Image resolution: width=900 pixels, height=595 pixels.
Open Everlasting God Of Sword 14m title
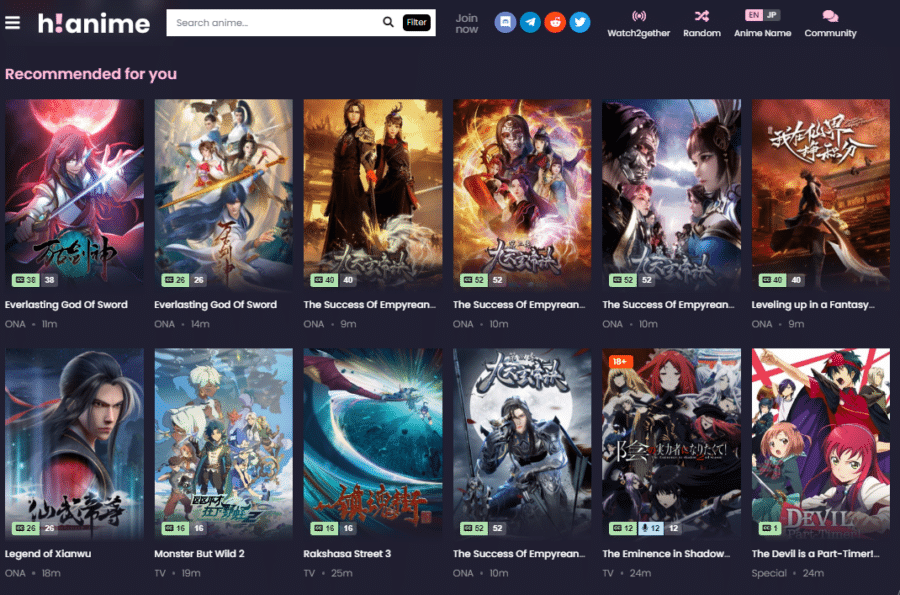pyautogui.click(x=215, y=305)
